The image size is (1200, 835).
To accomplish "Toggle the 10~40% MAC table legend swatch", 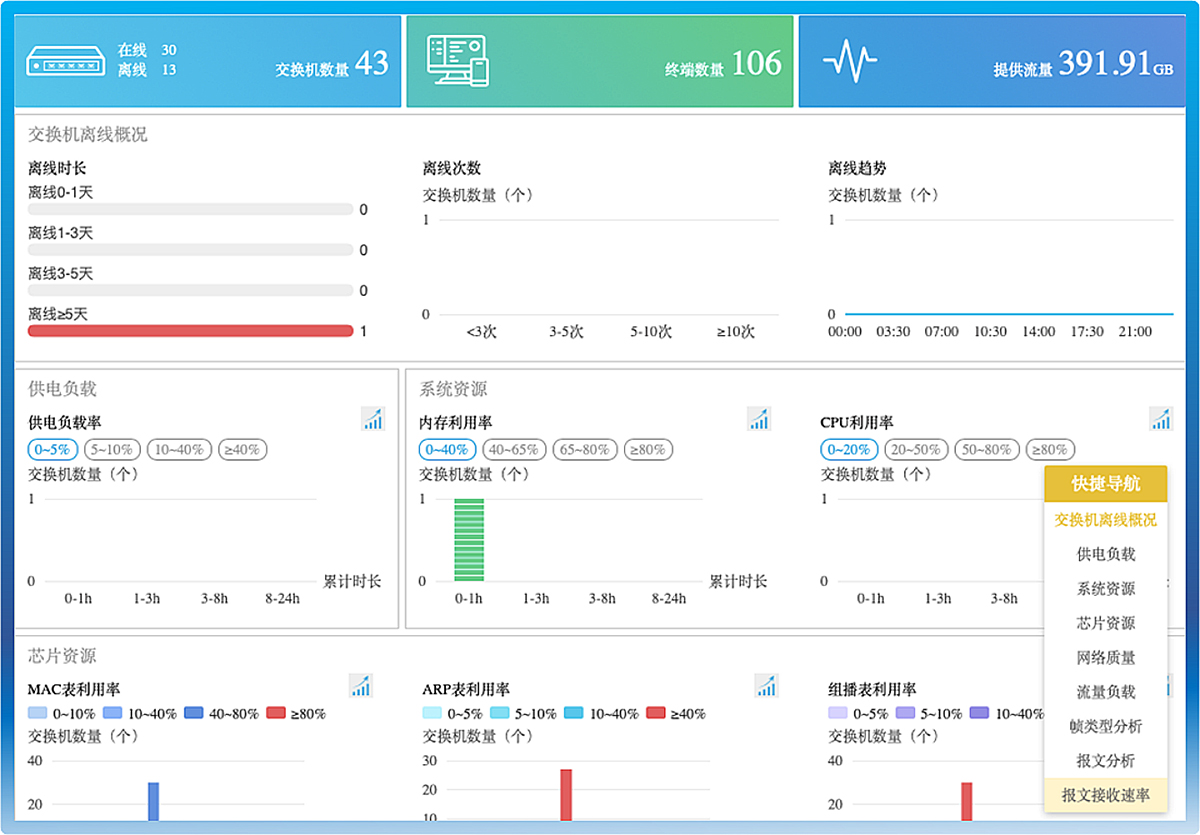I will click(x=113, y=714).
